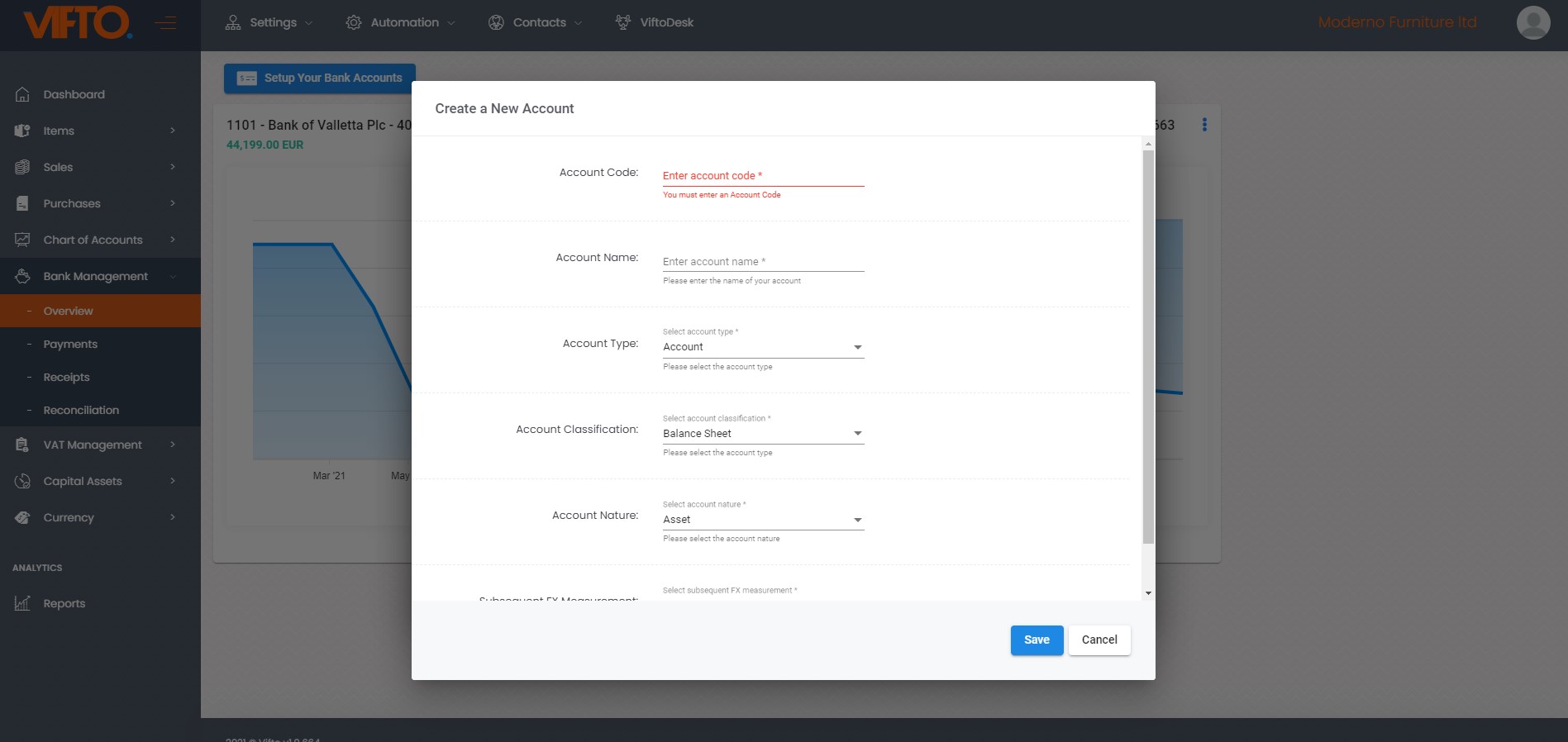
Task: Click the dialog scrollbar up arrow
Action: click(x=1148, y=144)
